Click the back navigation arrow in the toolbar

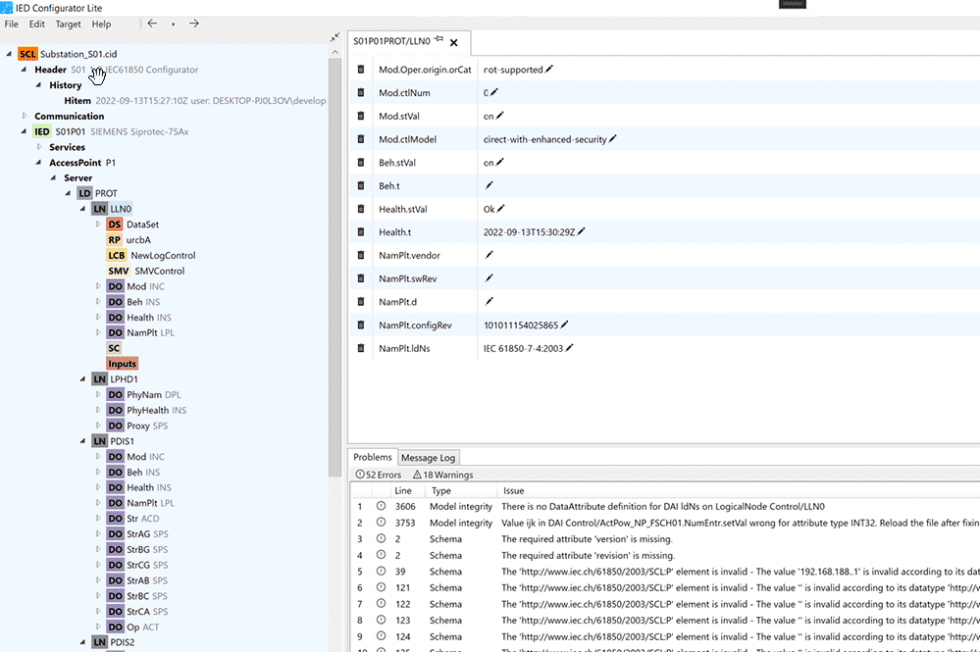pyautogui.click(x=152, y=23)
